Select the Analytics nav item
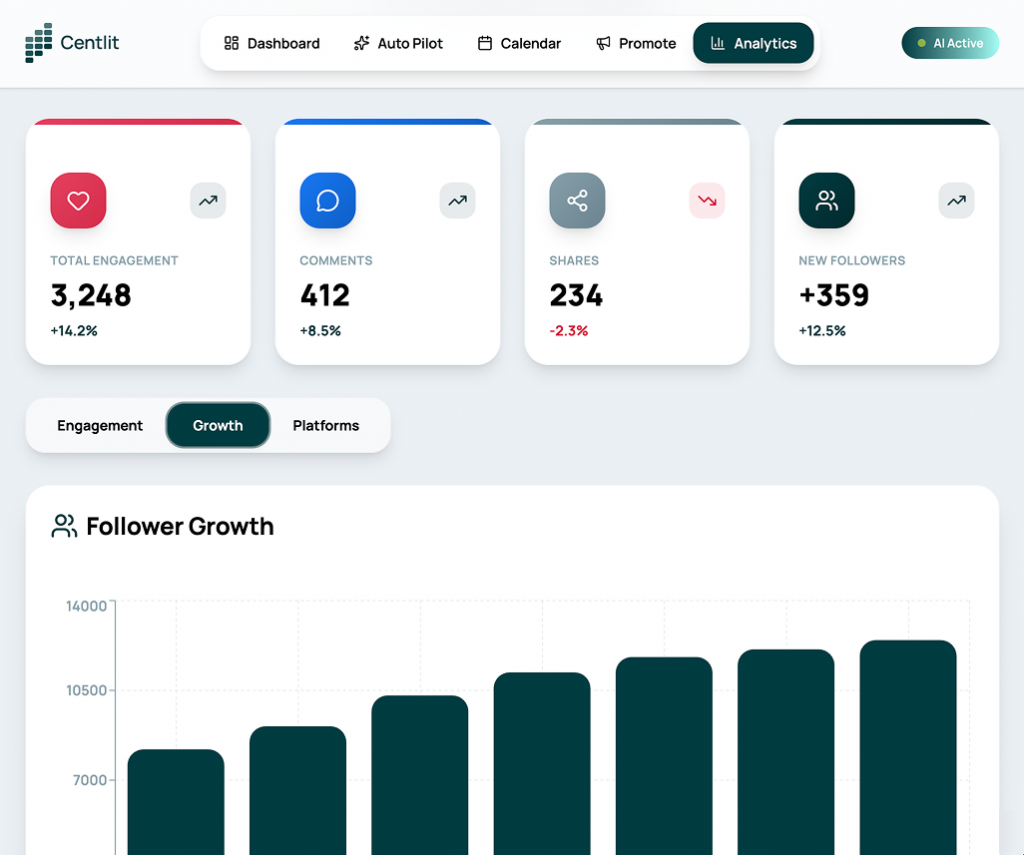 (753, 43)
